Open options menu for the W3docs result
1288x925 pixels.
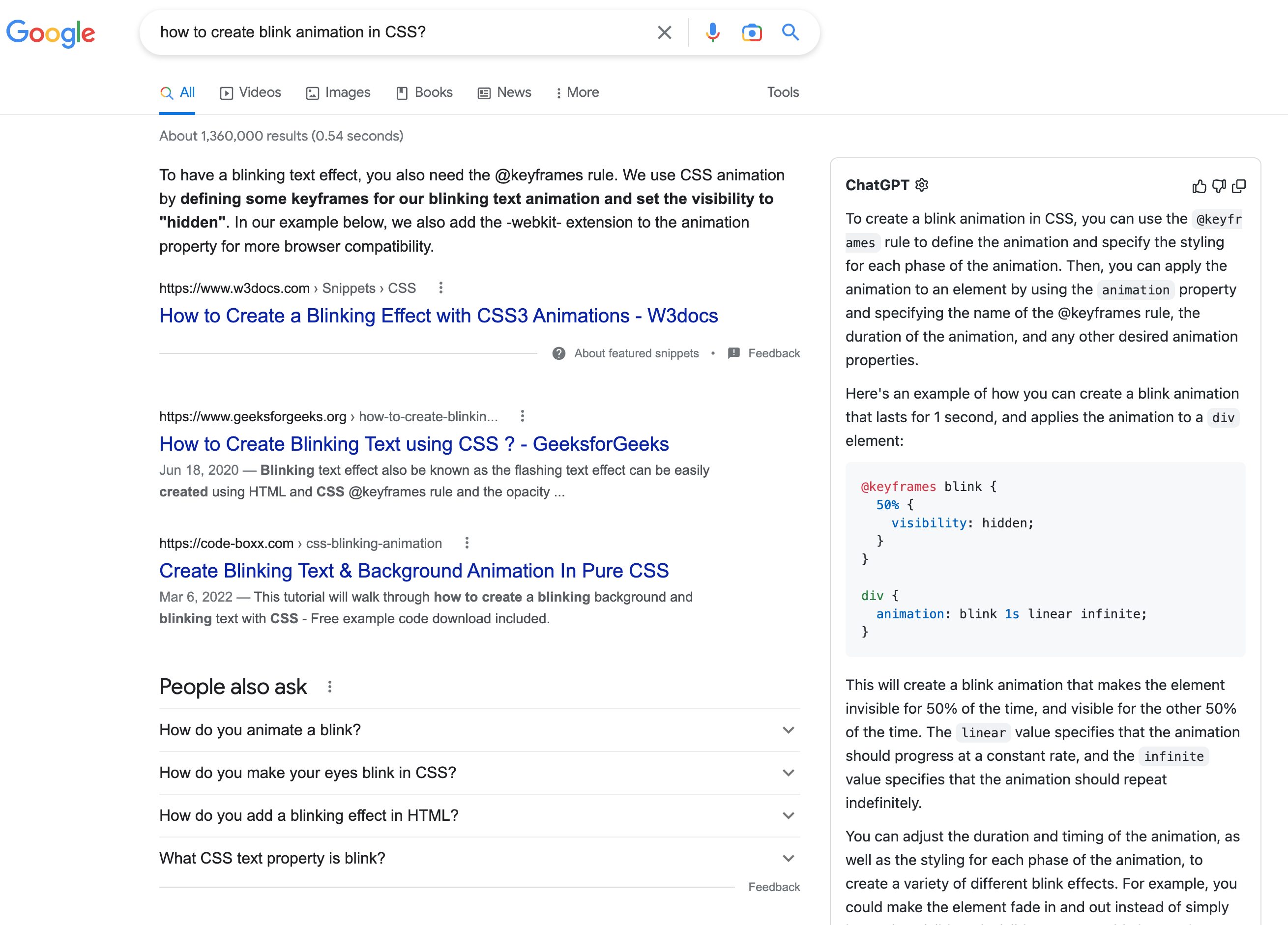[x=441, y=288]
